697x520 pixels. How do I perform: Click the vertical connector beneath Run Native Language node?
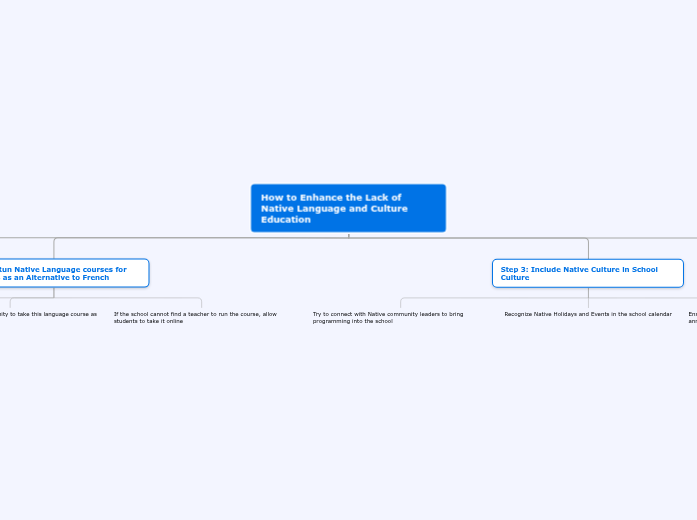tap(54, 292)
